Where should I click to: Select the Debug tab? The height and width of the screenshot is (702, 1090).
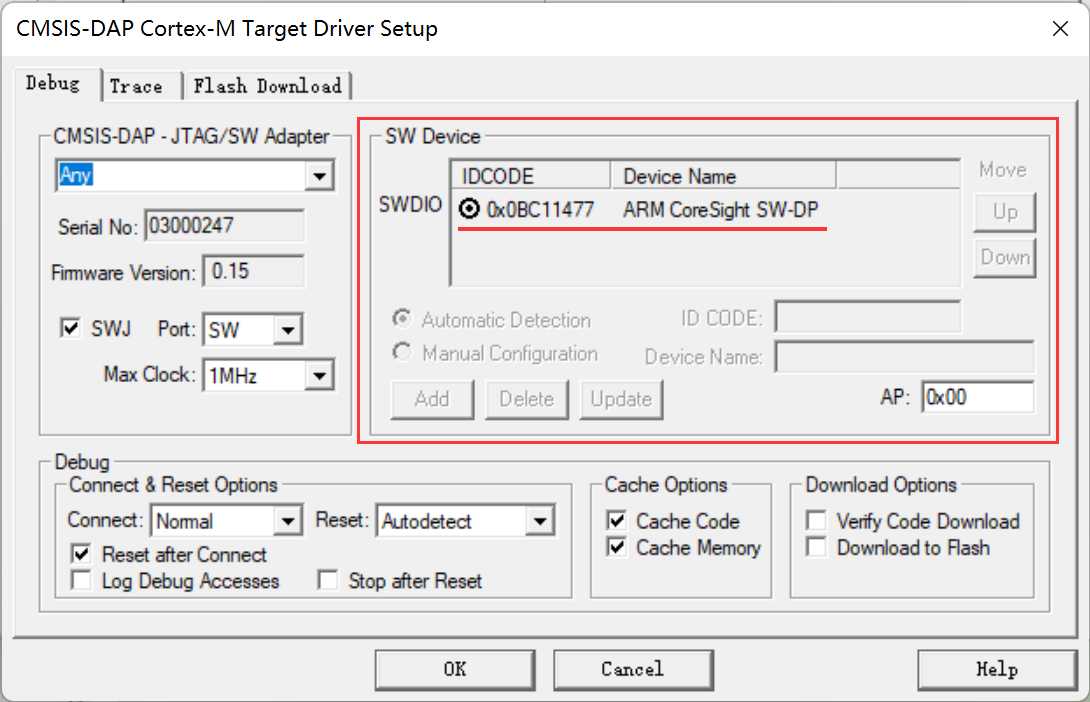(x=53, y=84)
